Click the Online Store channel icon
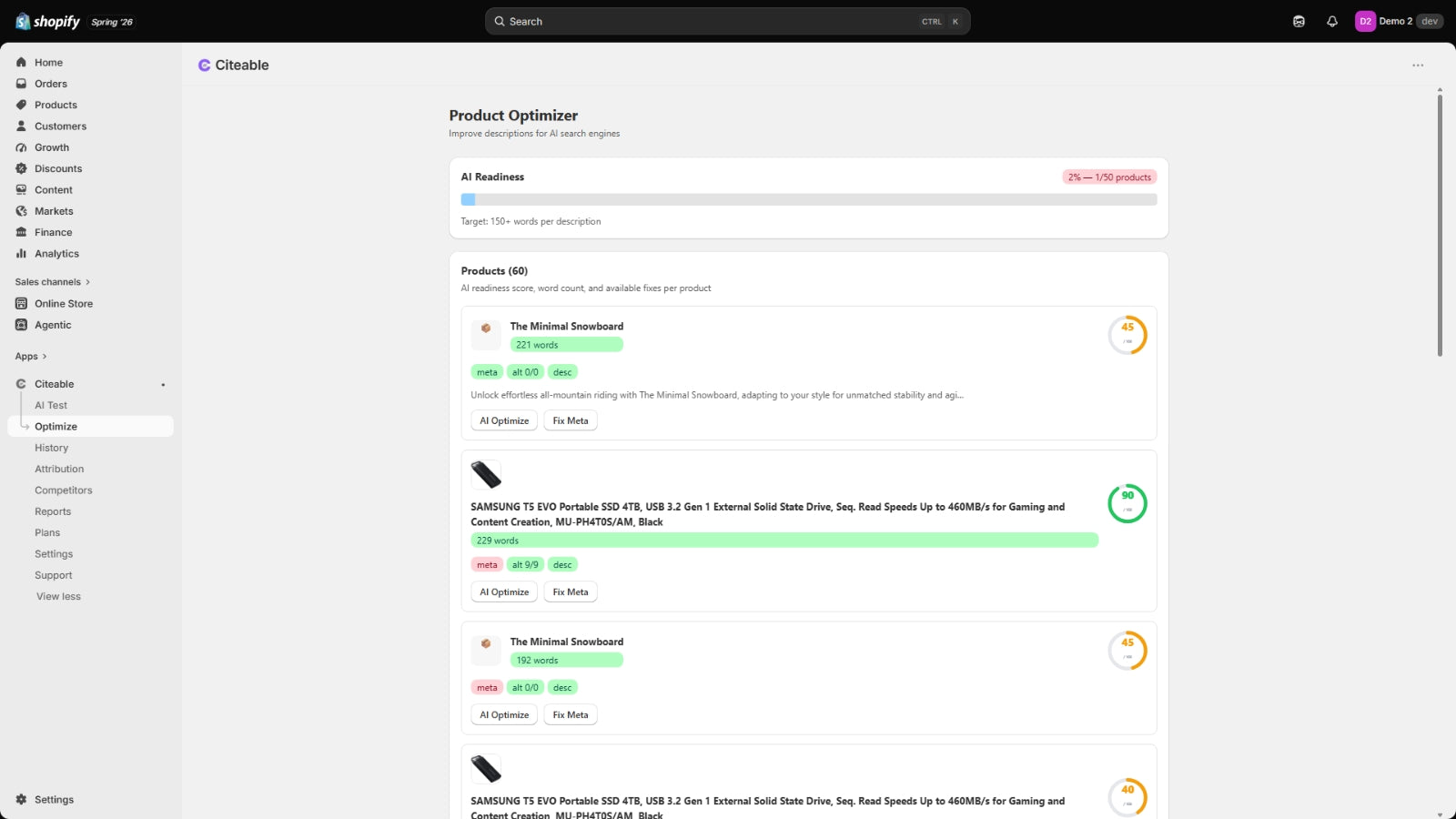1456x819 pixels. pyautogui.click(x=21, y=304)
